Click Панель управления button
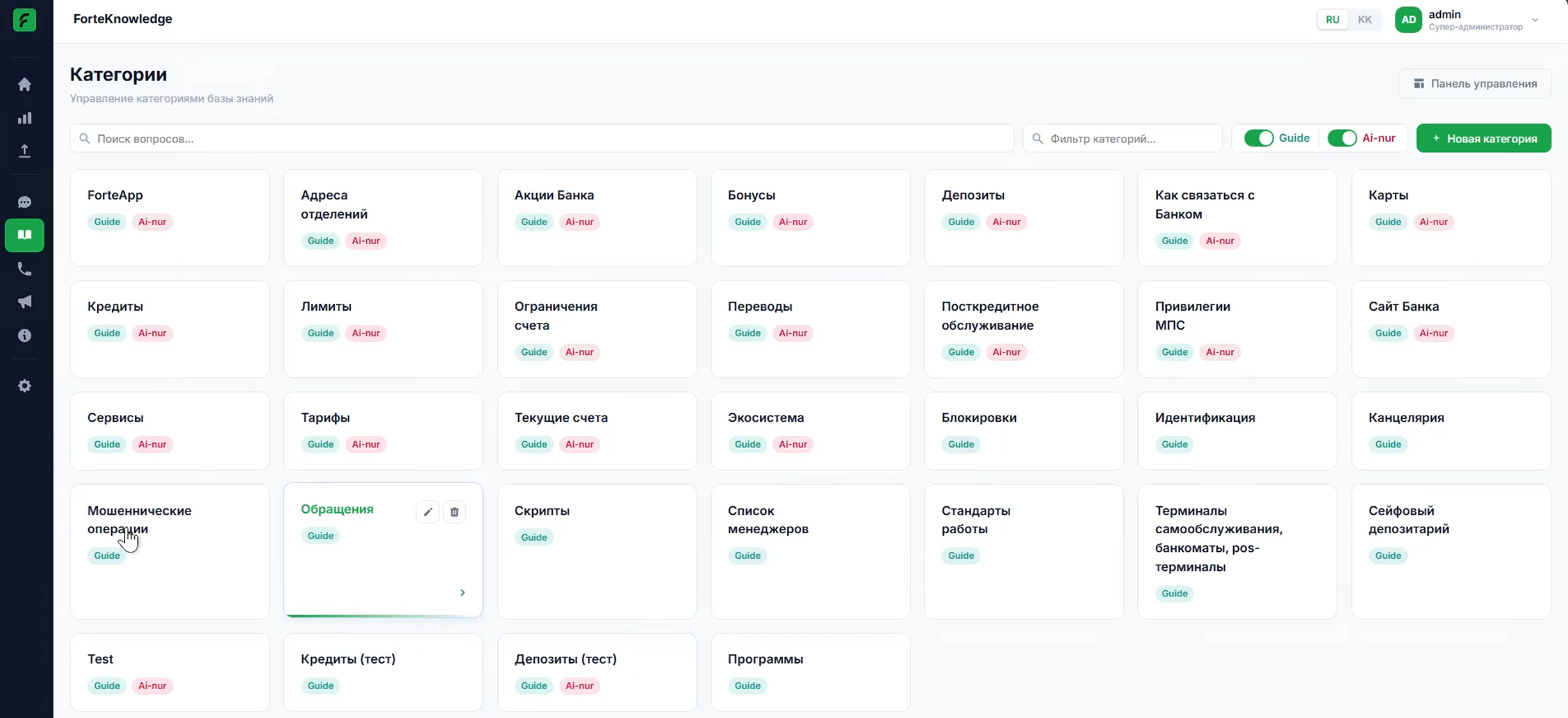The image size is (1568, 718). pos(1475,84)
